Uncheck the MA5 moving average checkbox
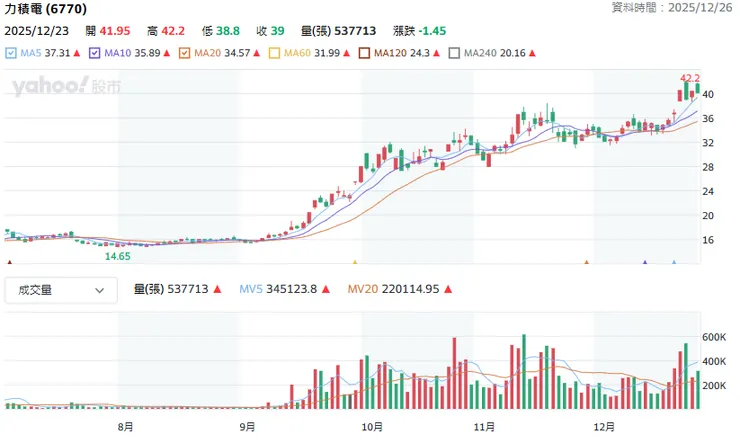740x441 pixels. [11, 53]
